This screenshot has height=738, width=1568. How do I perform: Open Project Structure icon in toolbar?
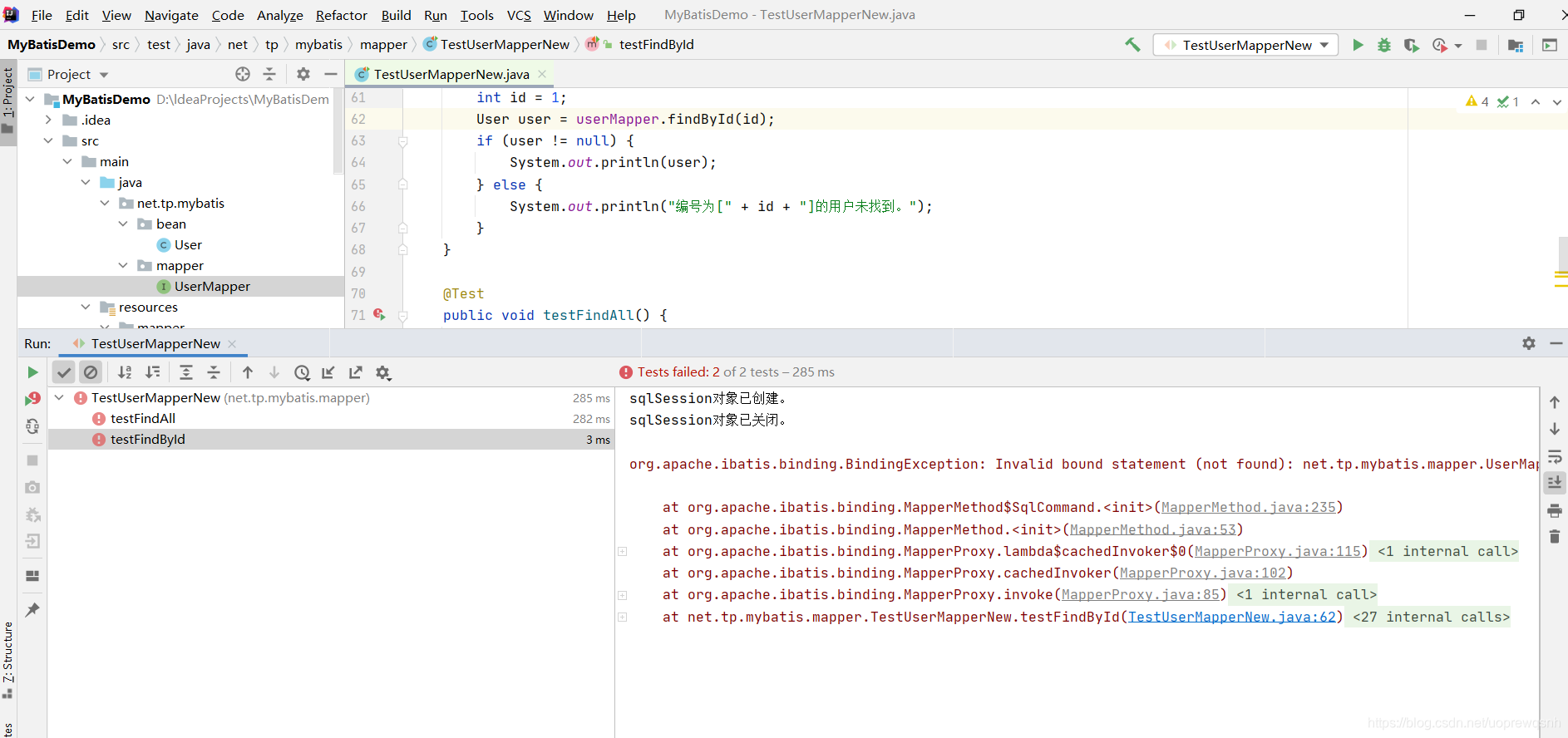click(1516, 45)
